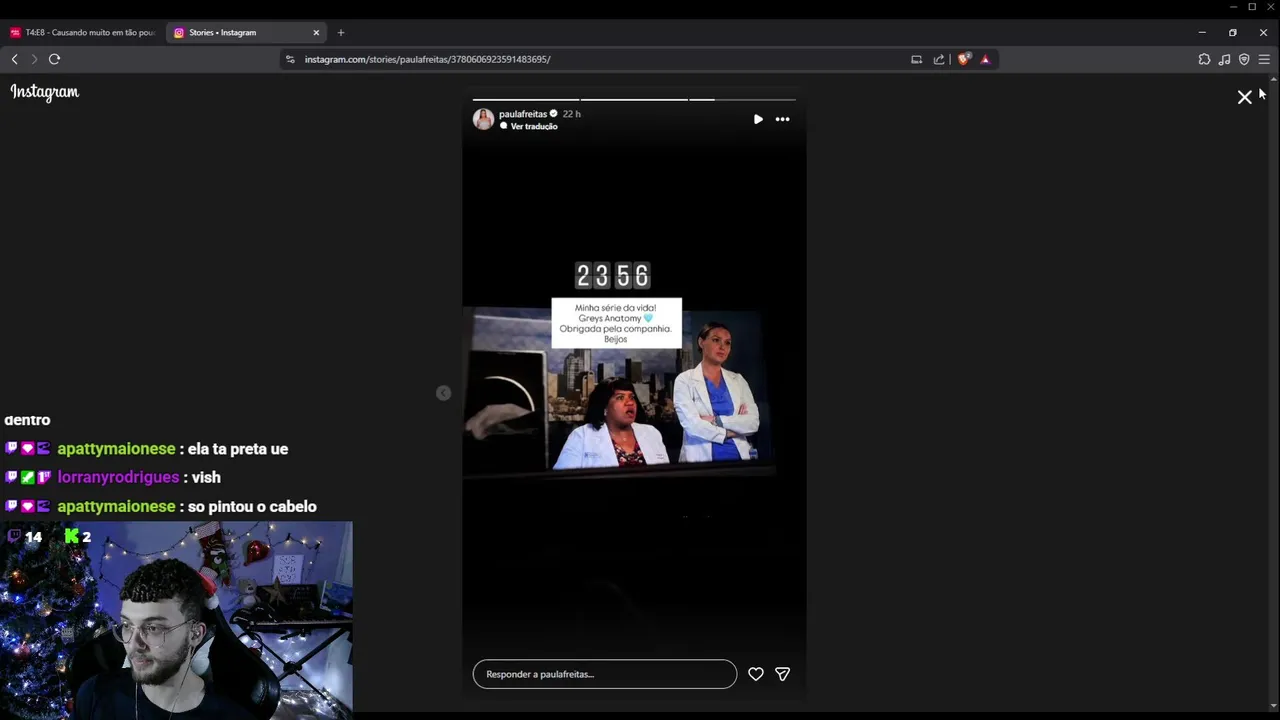
Task: Open the media control music note icon
Action: tap(1224, 59)
